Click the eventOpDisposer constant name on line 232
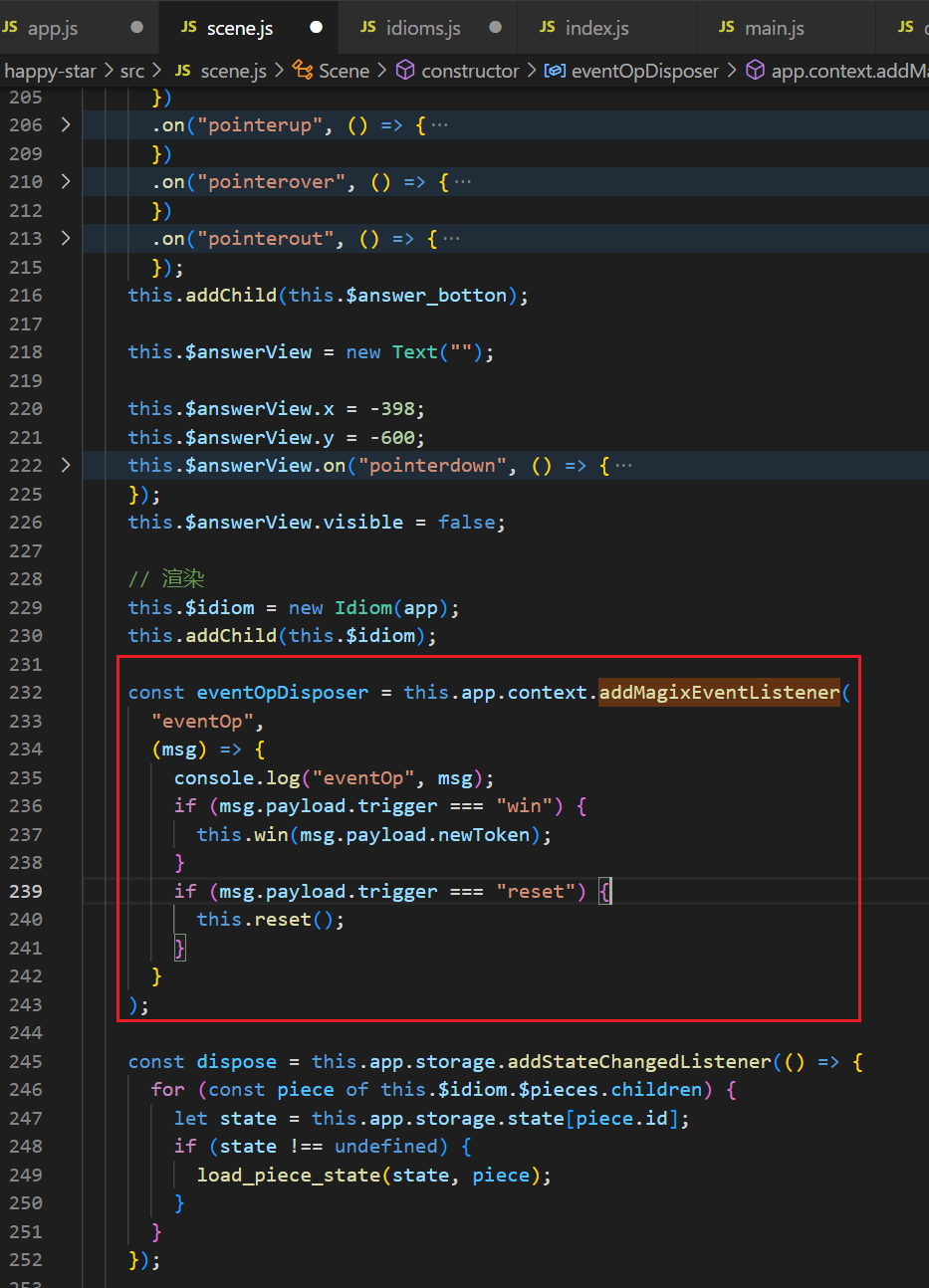929x1288 pixels. [283, 692]
